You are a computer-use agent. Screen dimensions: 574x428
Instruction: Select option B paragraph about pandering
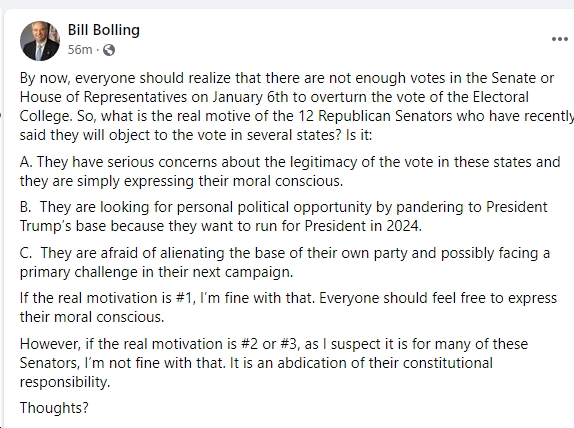(x=283, y=216)
